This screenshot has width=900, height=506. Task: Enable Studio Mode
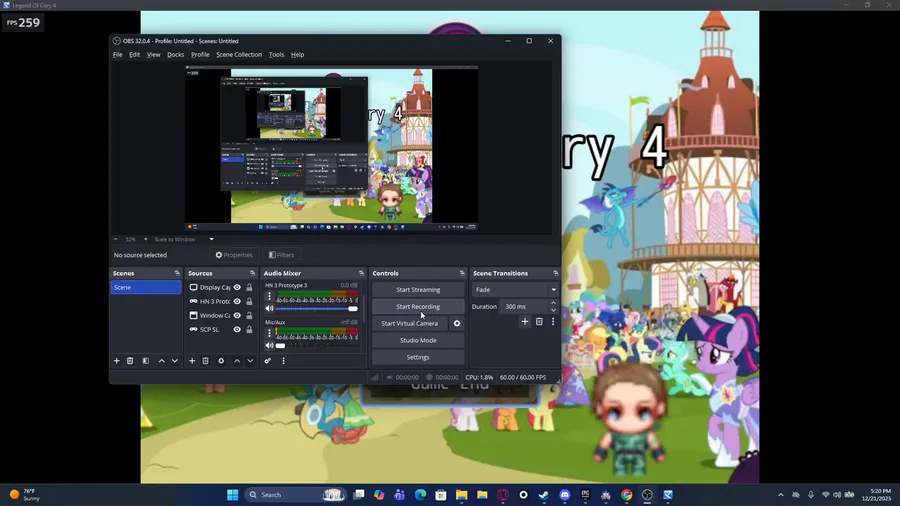[418, 340]
